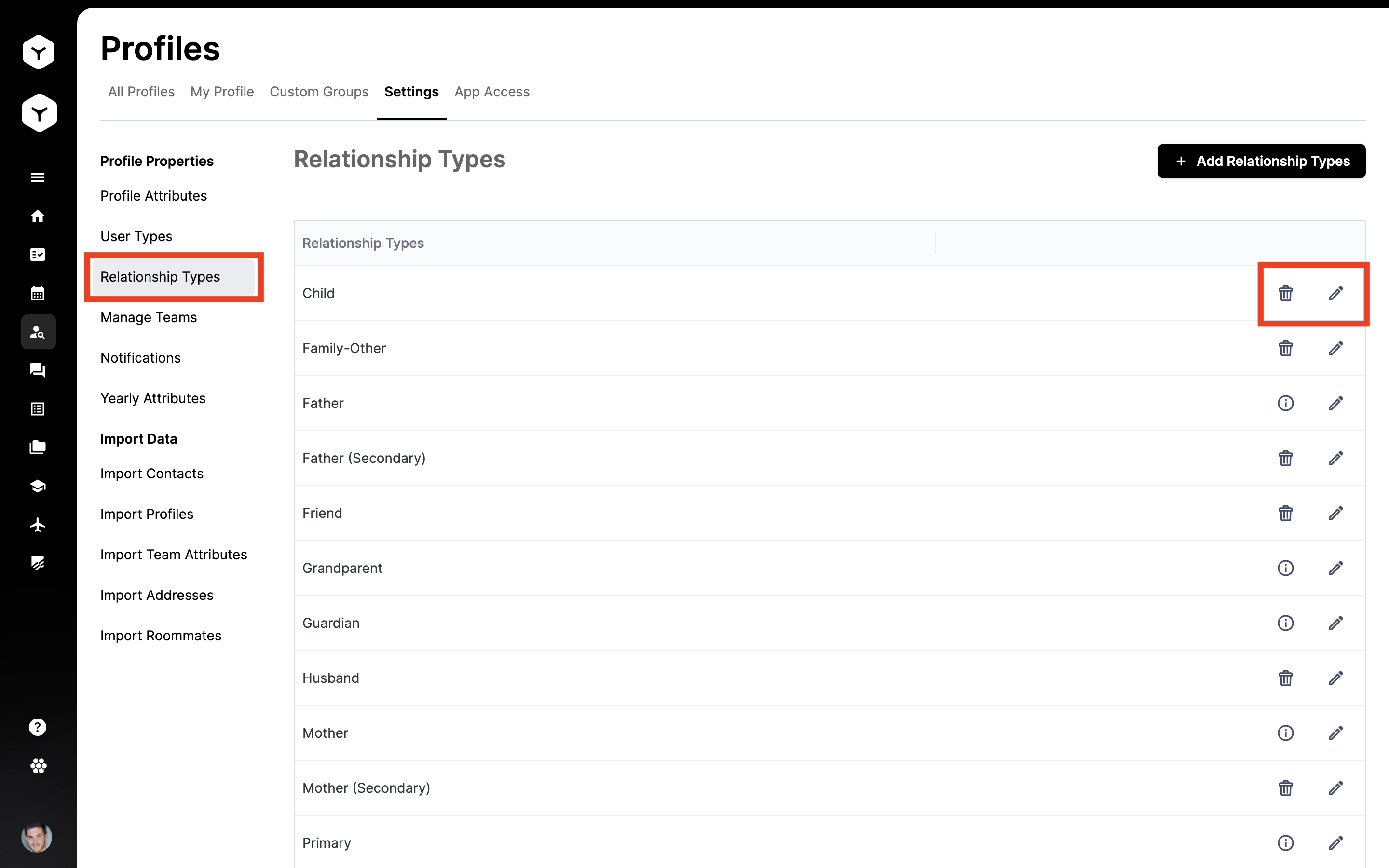Open Profile Attributes settings

tap(154, 196)
